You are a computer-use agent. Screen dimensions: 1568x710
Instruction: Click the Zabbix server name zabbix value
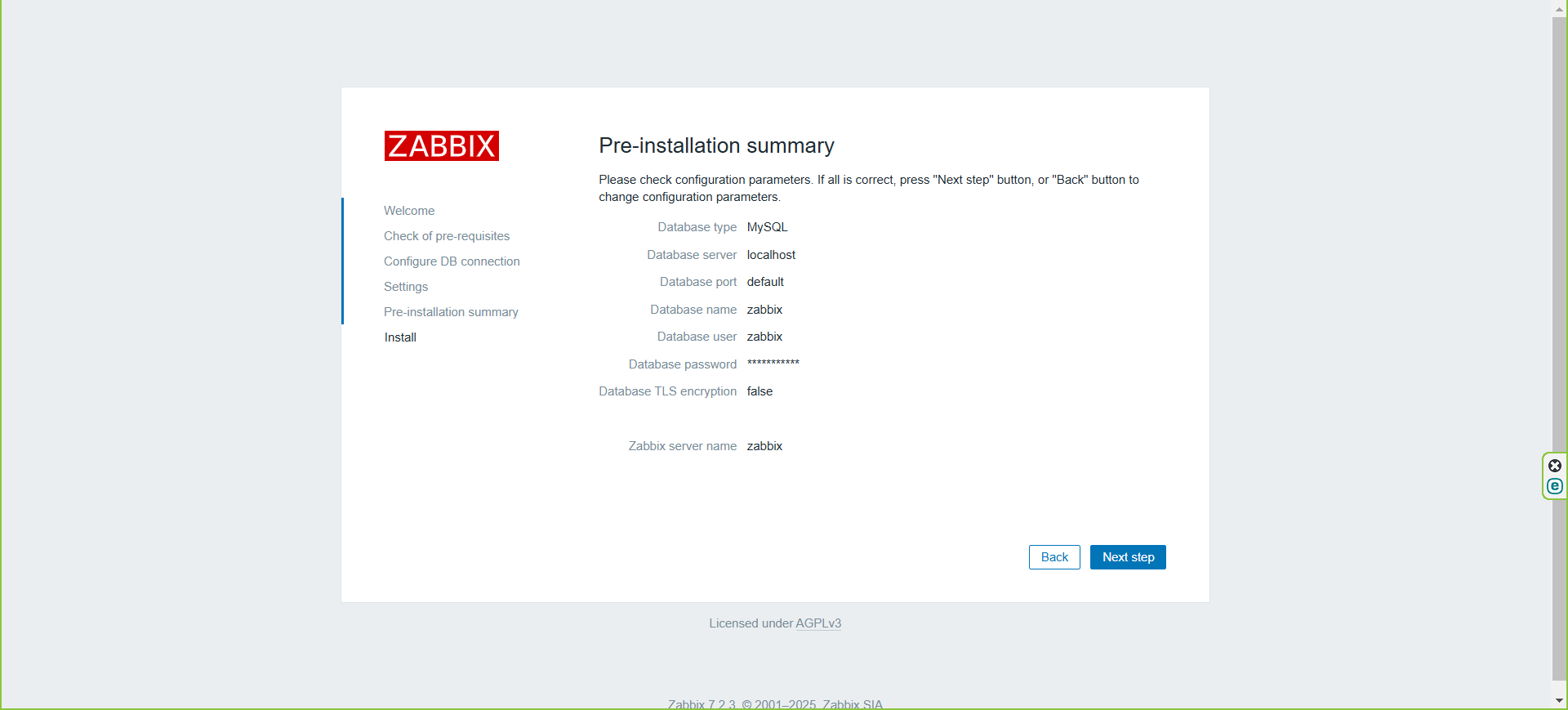tap(764, 446)
